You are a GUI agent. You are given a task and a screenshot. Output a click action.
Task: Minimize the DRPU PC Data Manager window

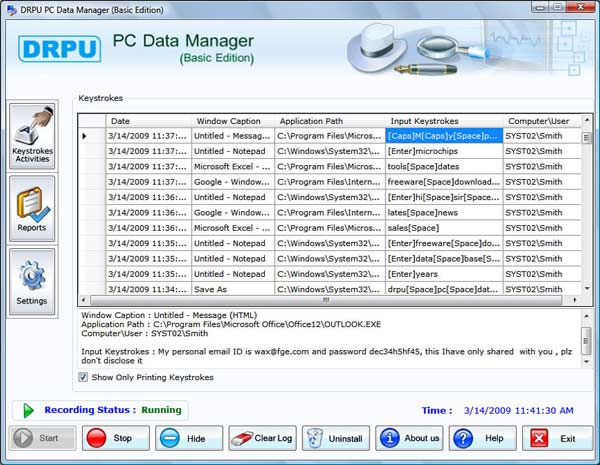click(540, 7)
